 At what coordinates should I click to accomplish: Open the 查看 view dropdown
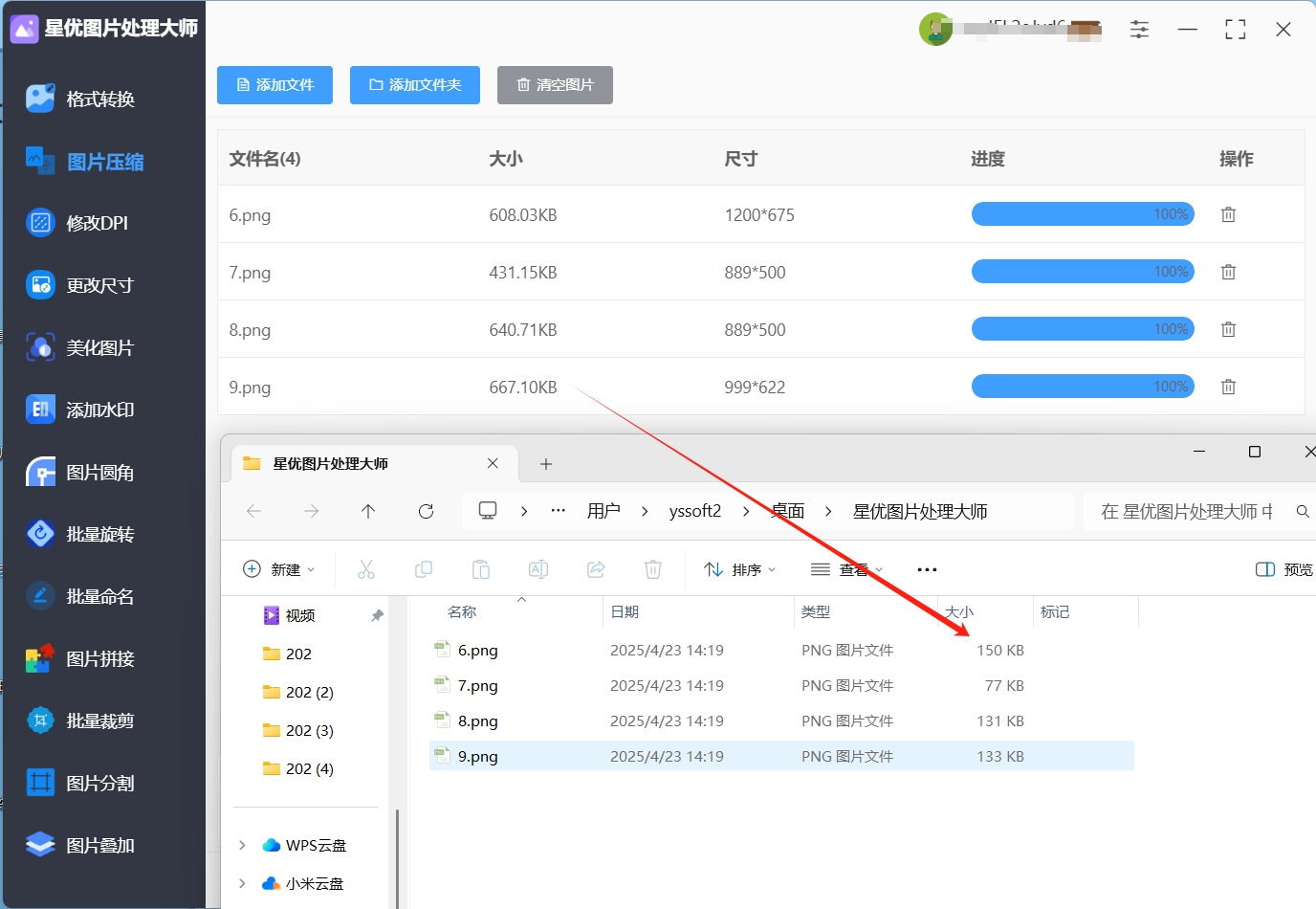point(846,569)
